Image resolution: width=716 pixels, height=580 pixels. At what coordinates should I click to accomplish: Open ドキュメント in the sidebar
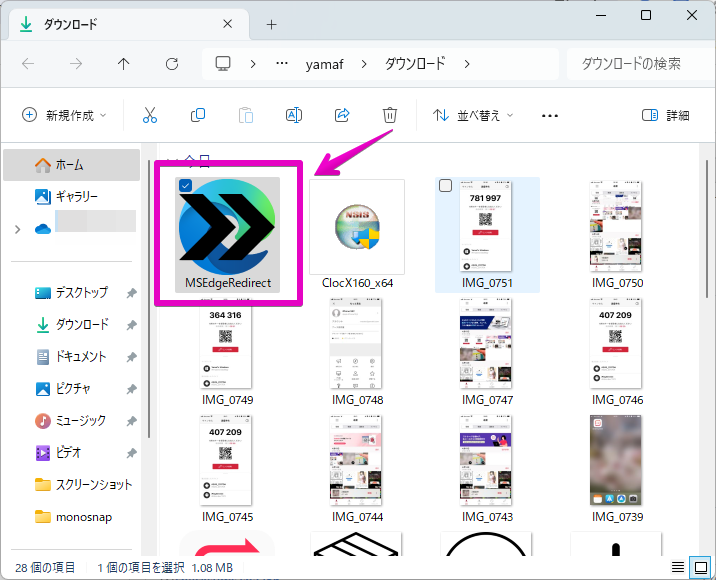coord(71,356)
